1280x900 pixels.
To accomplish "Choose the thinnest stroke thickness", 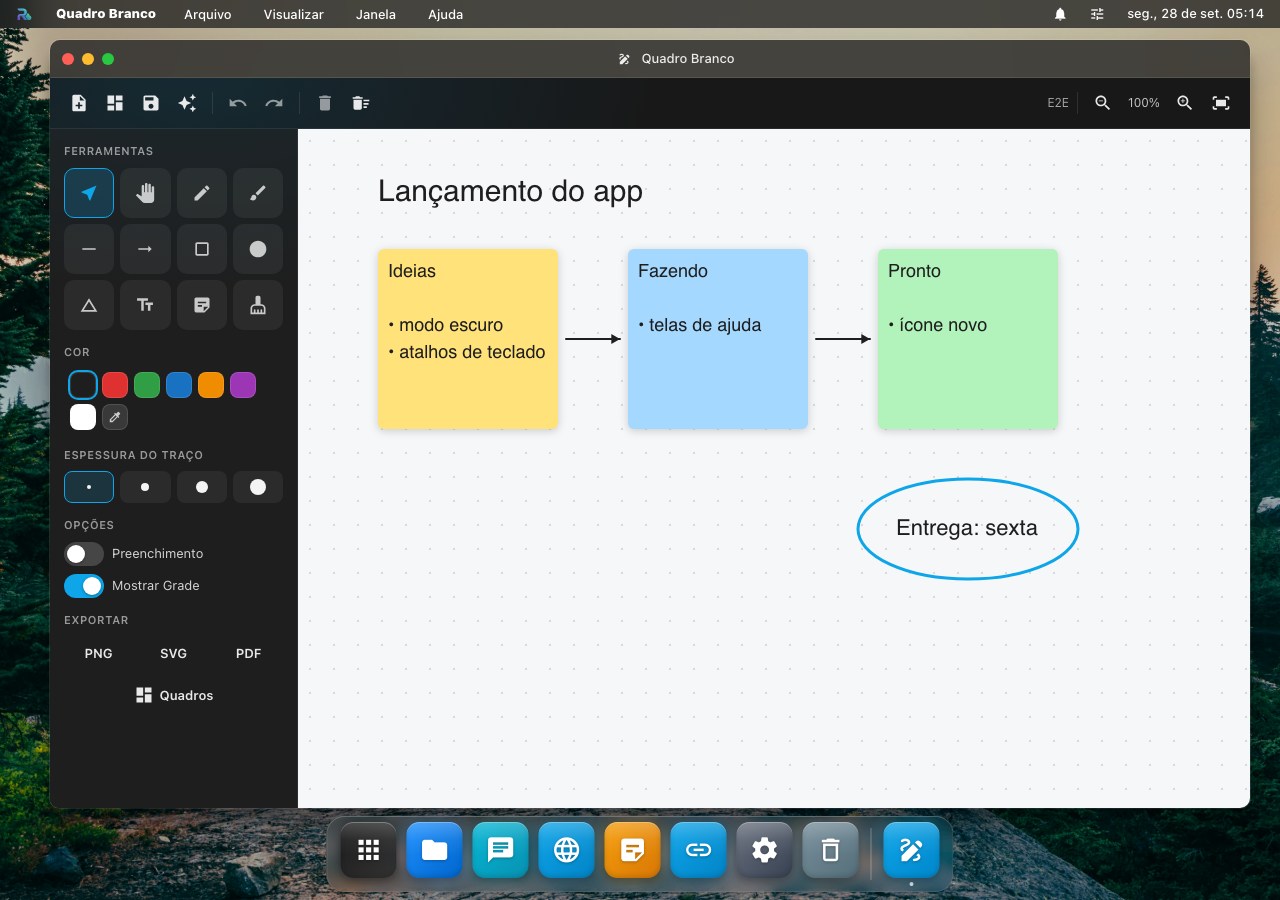I will (x=89, y=487).
